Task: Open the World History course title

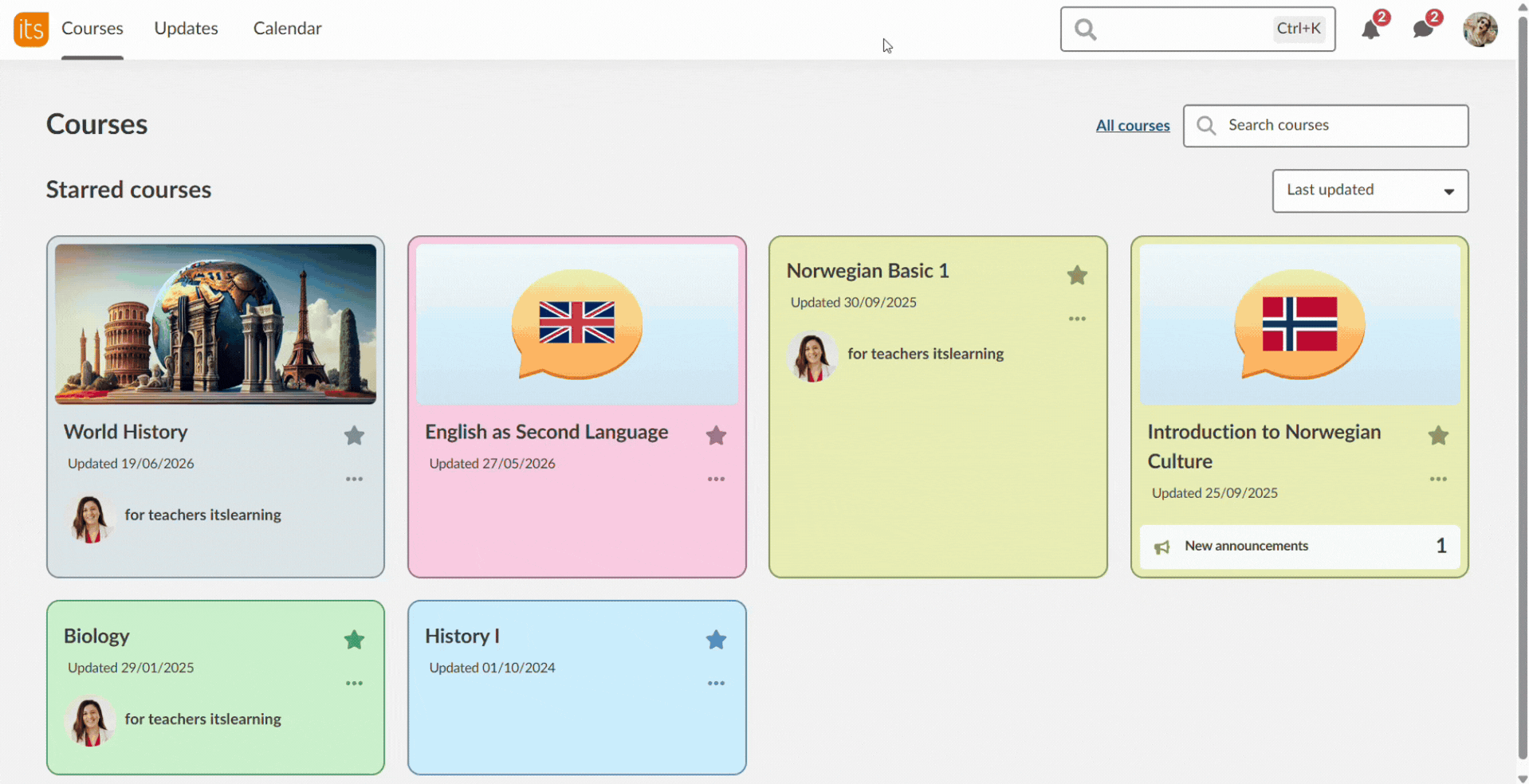Action: [x=126, y=432]
